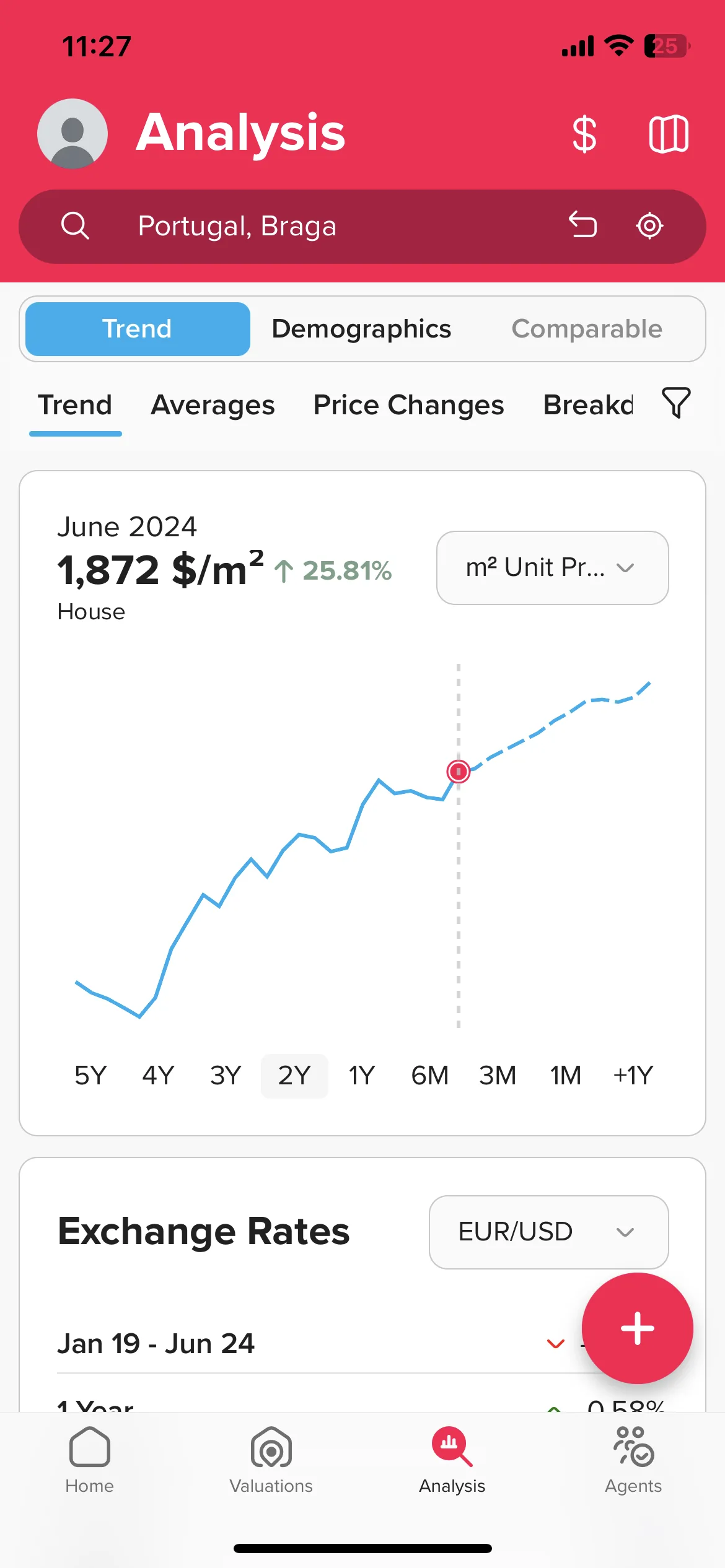Expand the Jan 19 - Jun 24 row chevron
This screenshot has height=1568, width=725.
point(555,1344)
